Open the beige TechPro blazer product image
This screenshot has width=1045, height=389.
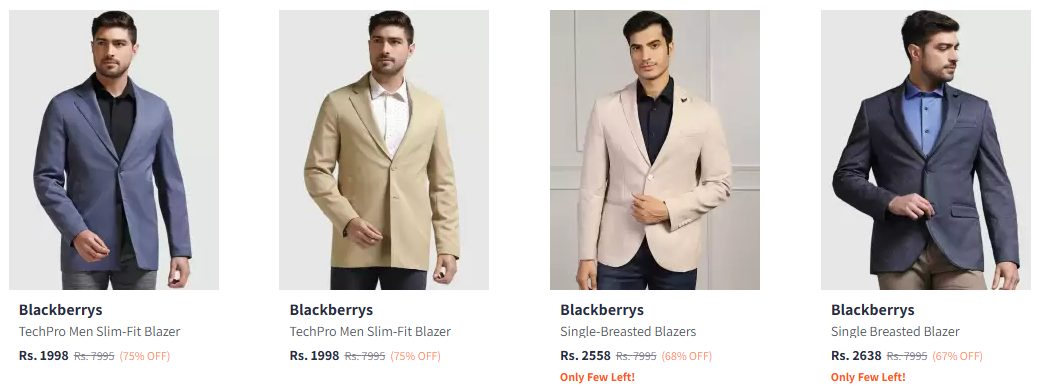tap(384, 150)
